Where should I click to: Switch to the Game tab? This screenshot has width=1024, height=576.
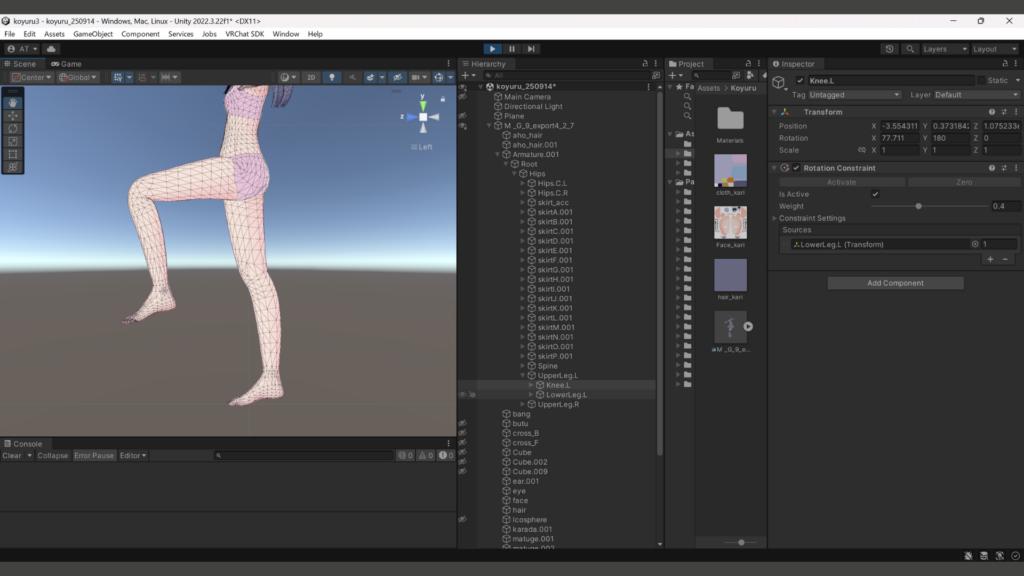[x=67, y=64]
